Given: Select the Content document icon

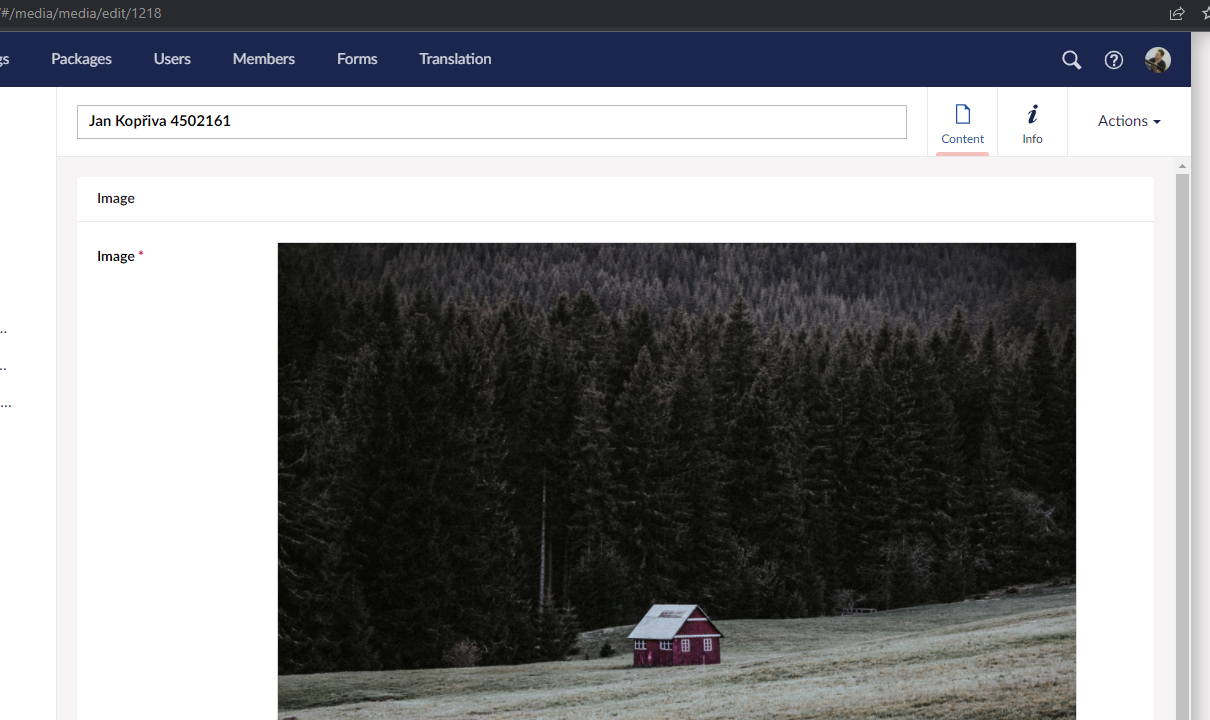Looking at the screenshot, I should (962, 115).
